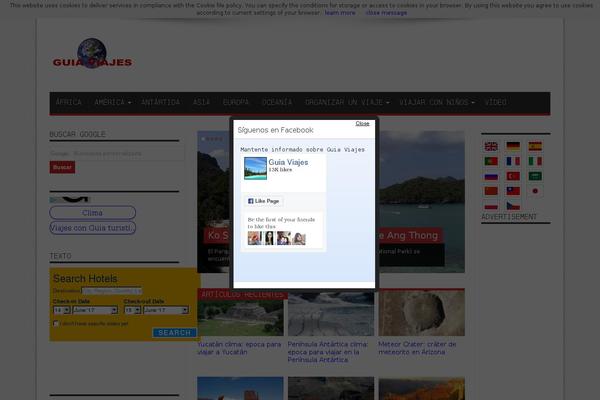This screenshot has height=400, width=600.
Task: Select the Italian flag language
Action: click(535, 161)
